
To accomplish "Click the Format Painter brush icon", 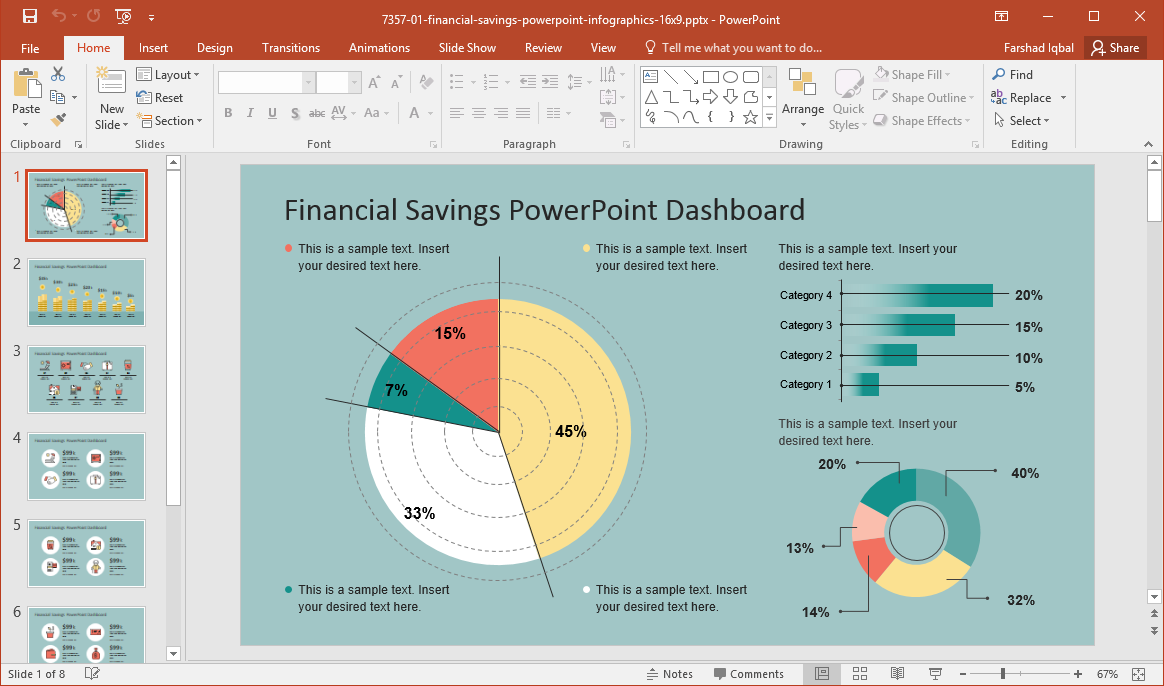I will tap(58, 120).
